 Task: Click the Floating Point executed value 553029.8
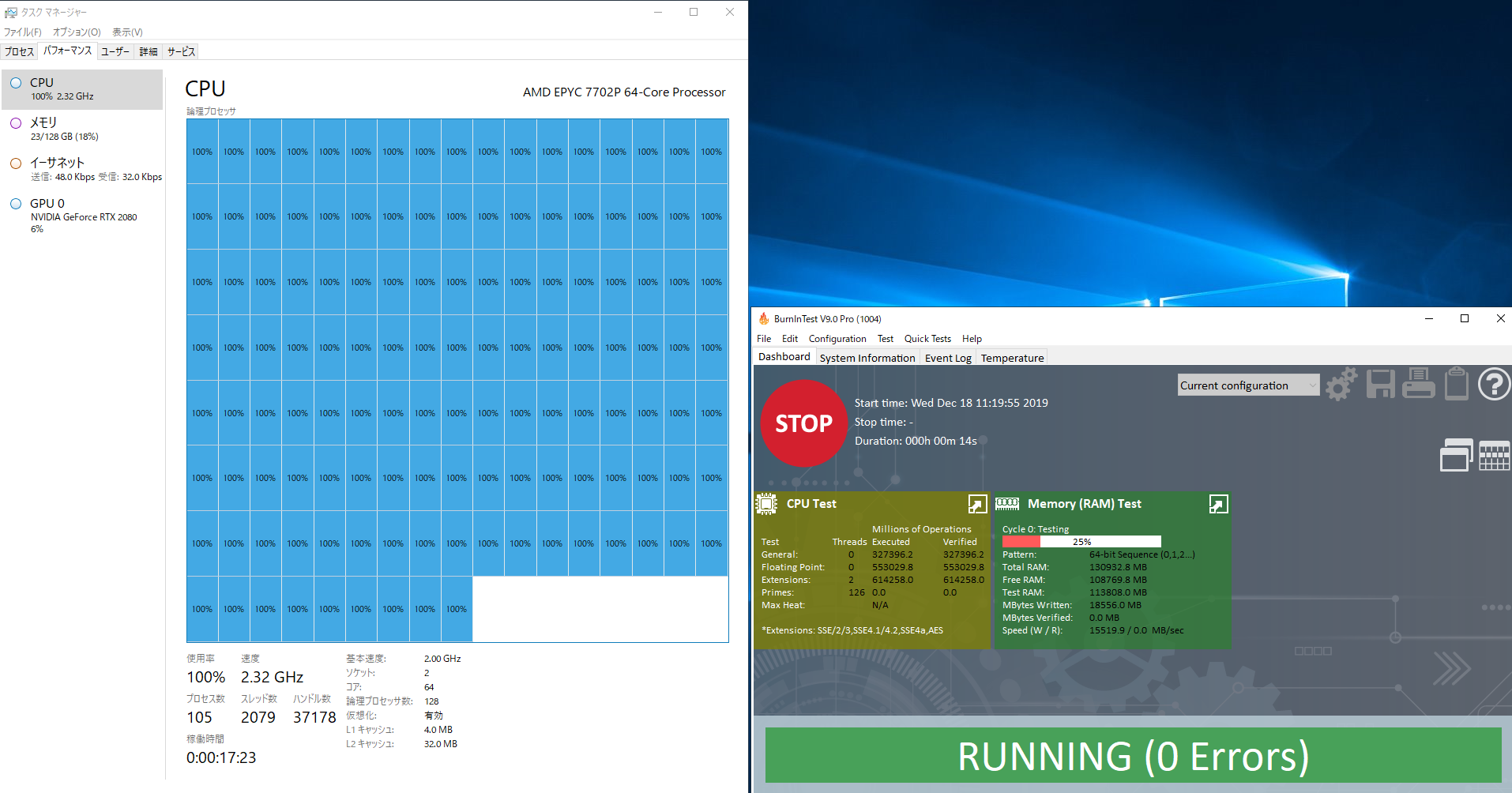point(892,567)
